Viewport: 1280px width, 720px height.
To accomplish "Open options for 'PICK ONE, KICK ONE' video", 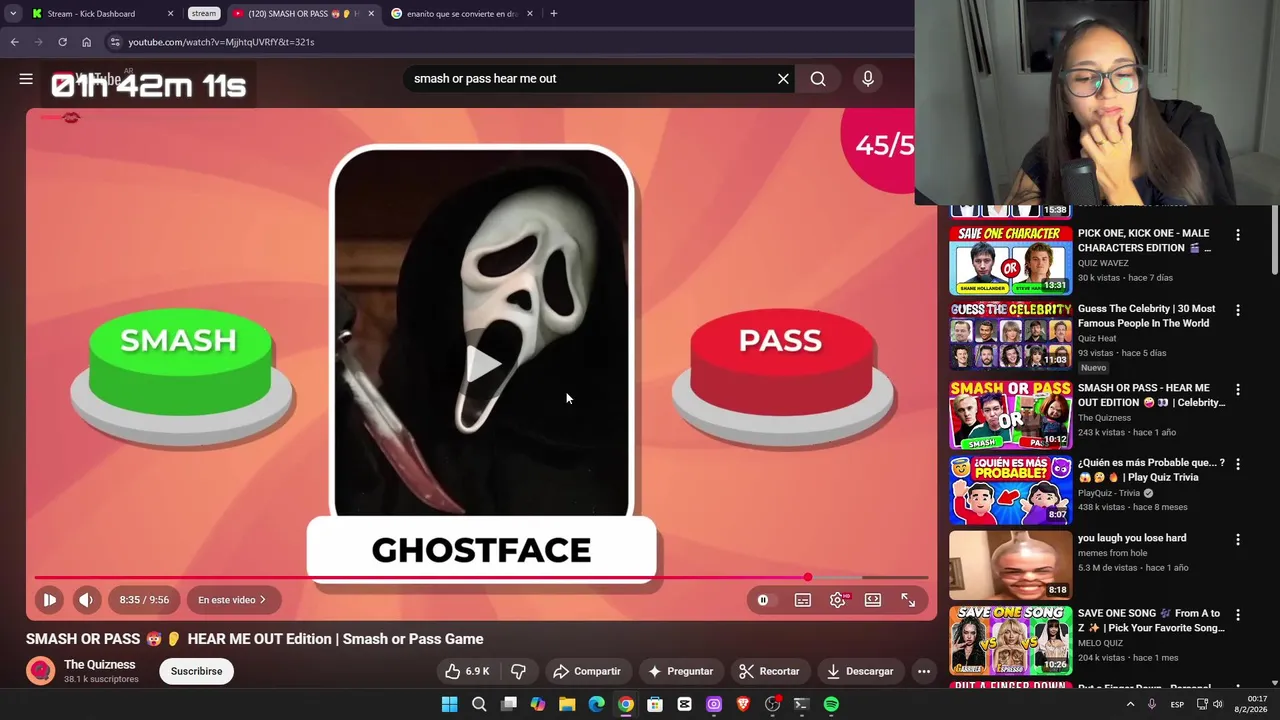I will coord(1238,235).
